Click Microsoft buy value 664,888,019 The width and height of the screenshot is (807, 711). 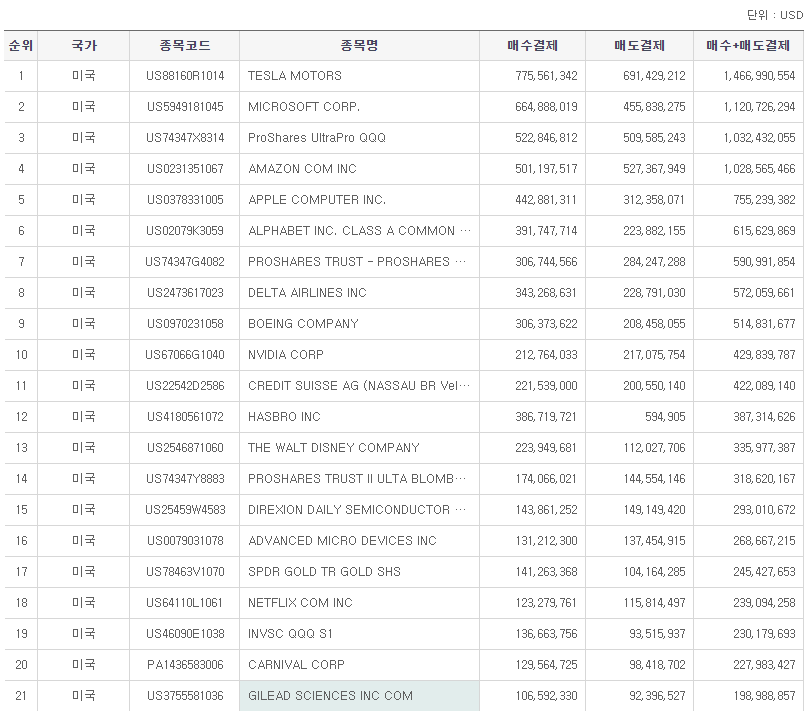pos(546,107)
